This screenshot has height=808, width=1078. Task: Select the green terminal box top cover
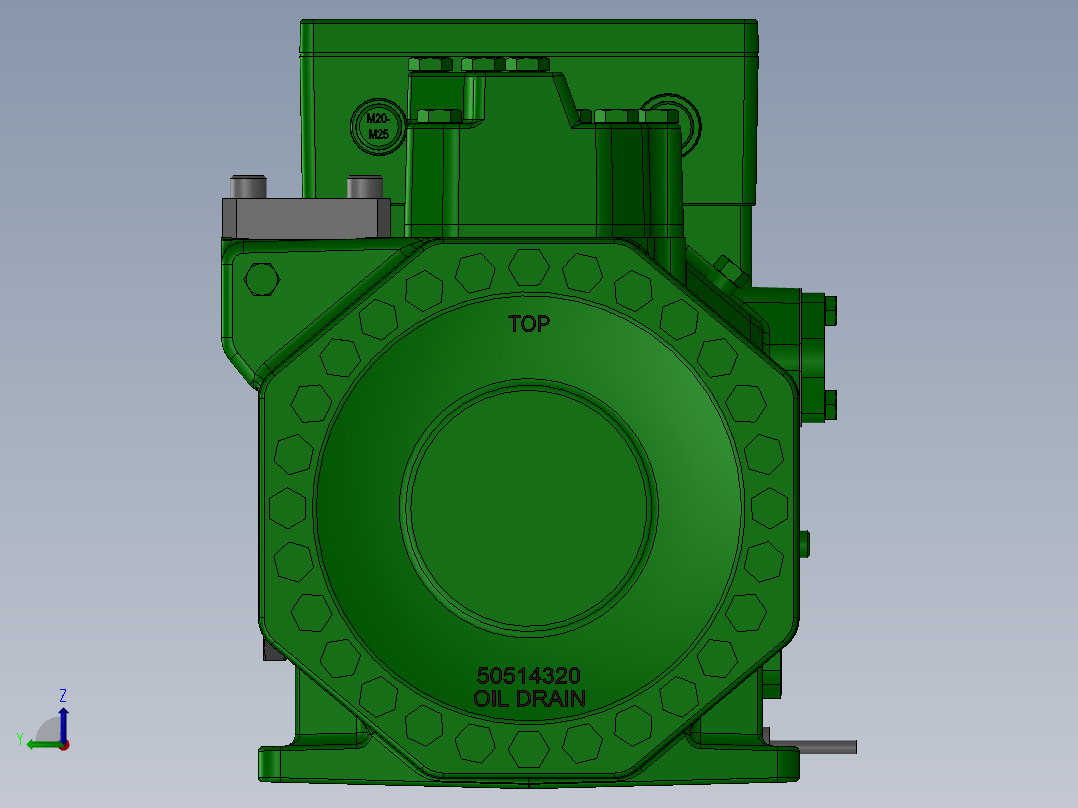[x=529, y=37]
